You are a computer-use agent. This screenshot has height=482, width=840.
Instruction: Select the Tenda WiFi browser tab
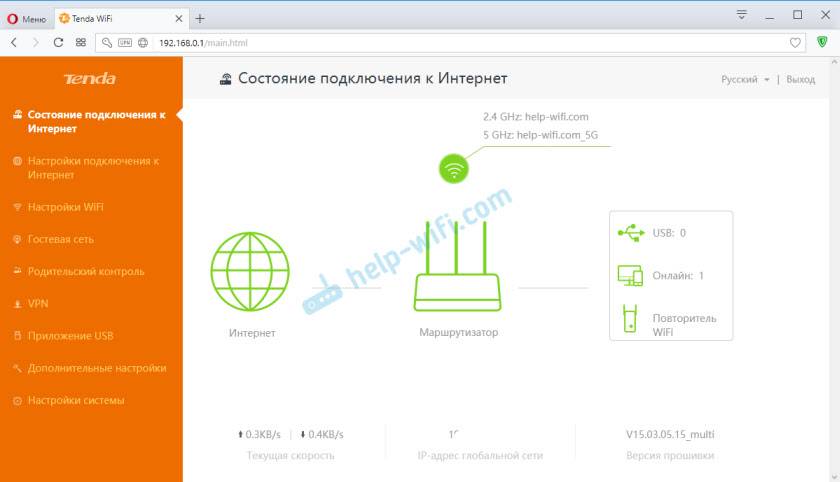coord(121,19)
